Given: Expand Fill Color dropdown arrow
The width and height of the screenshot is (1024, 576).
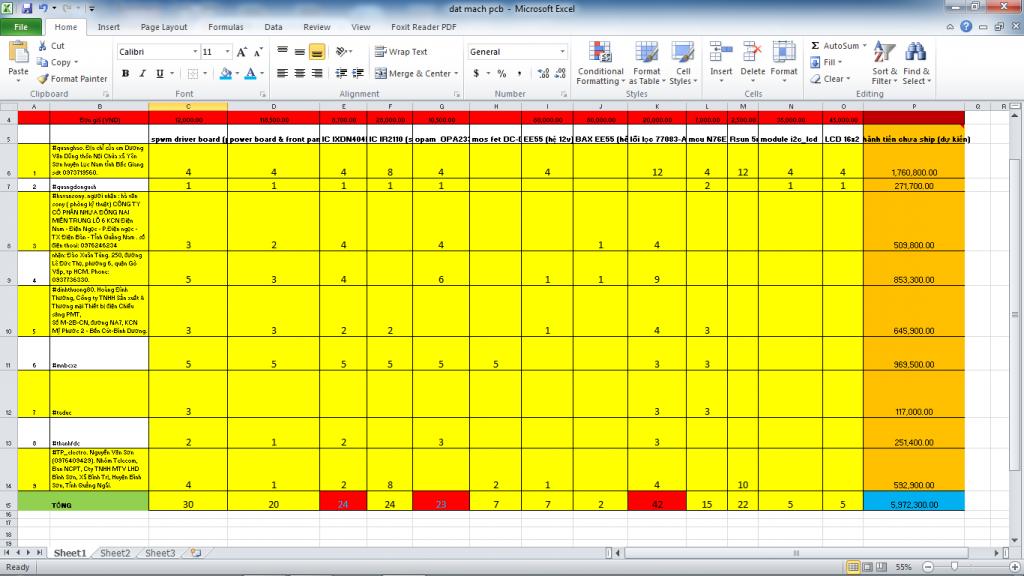Looking at the screenshot, I should coord(236,73).
